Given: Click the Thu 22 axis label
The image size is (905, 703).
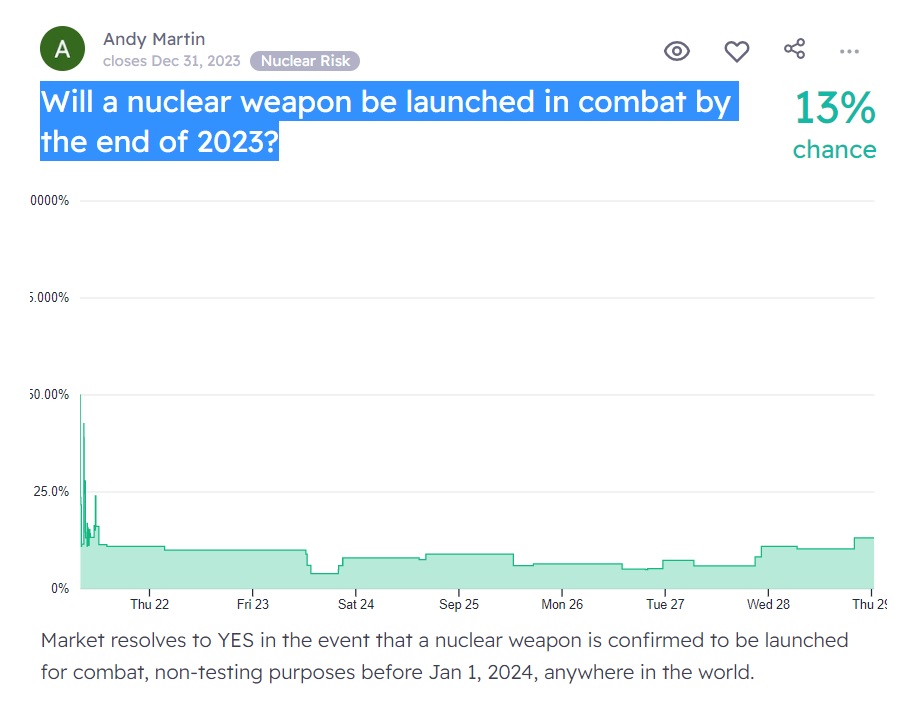Looking at the screenshot, I should pos(149,604).
